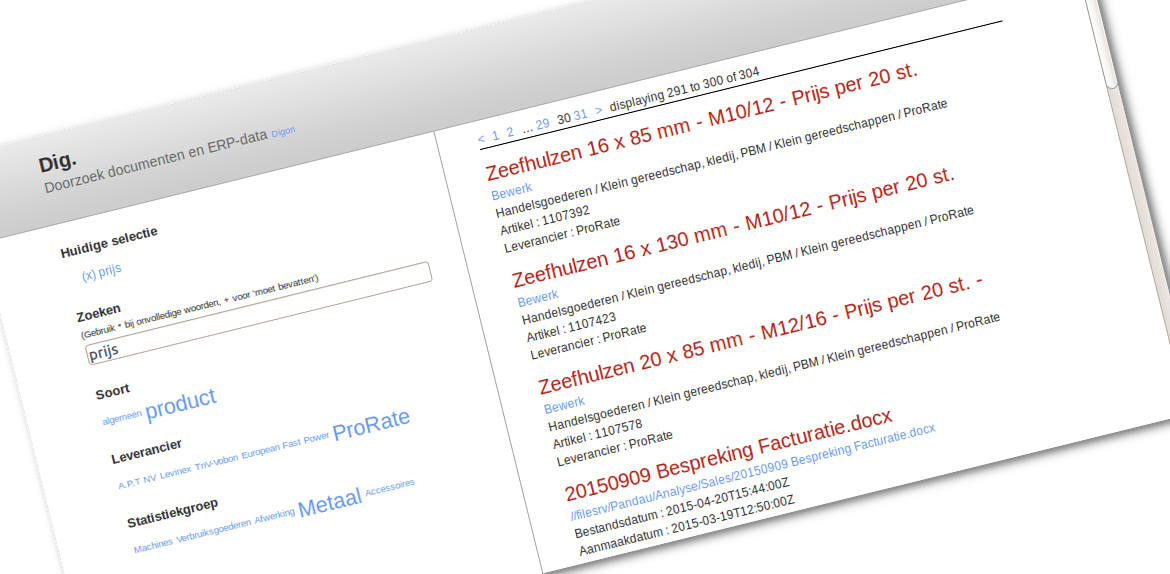Click Bewerk under Zeefhulzen 16 x 130 mm

coord(538,299)
